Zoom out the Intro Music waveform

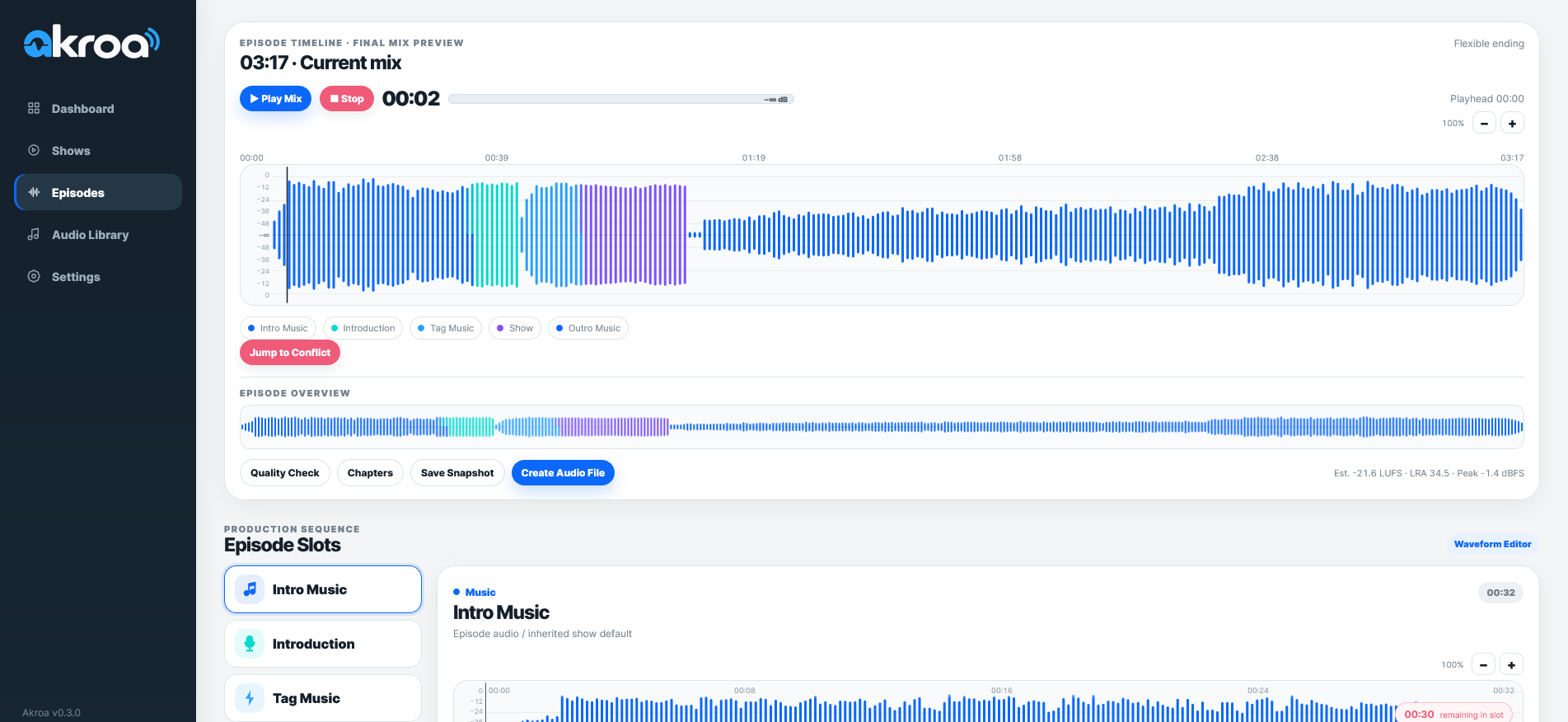1483,664
